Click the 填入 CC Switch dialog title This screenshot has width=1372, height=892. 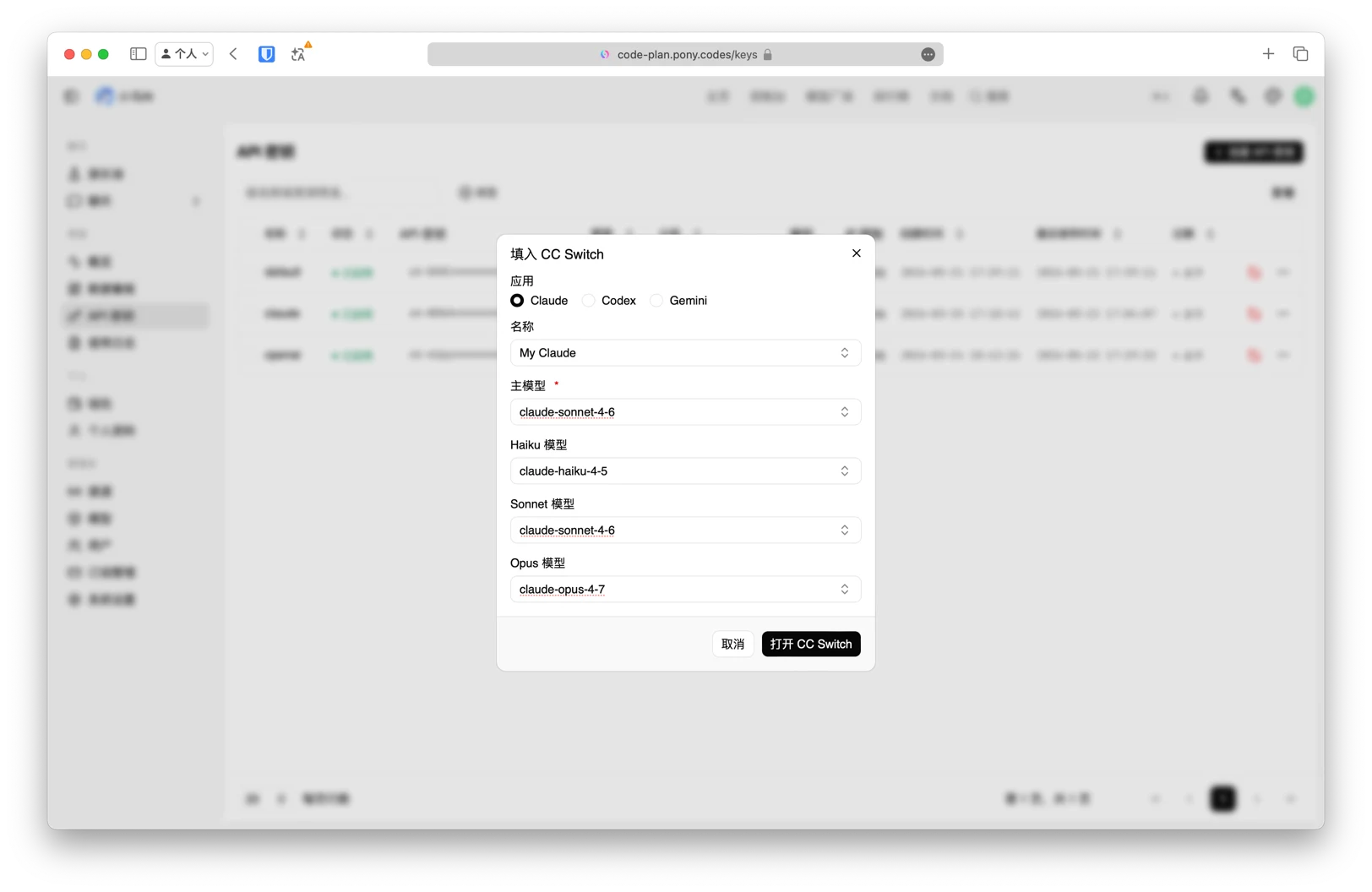[x=557, y=254]
